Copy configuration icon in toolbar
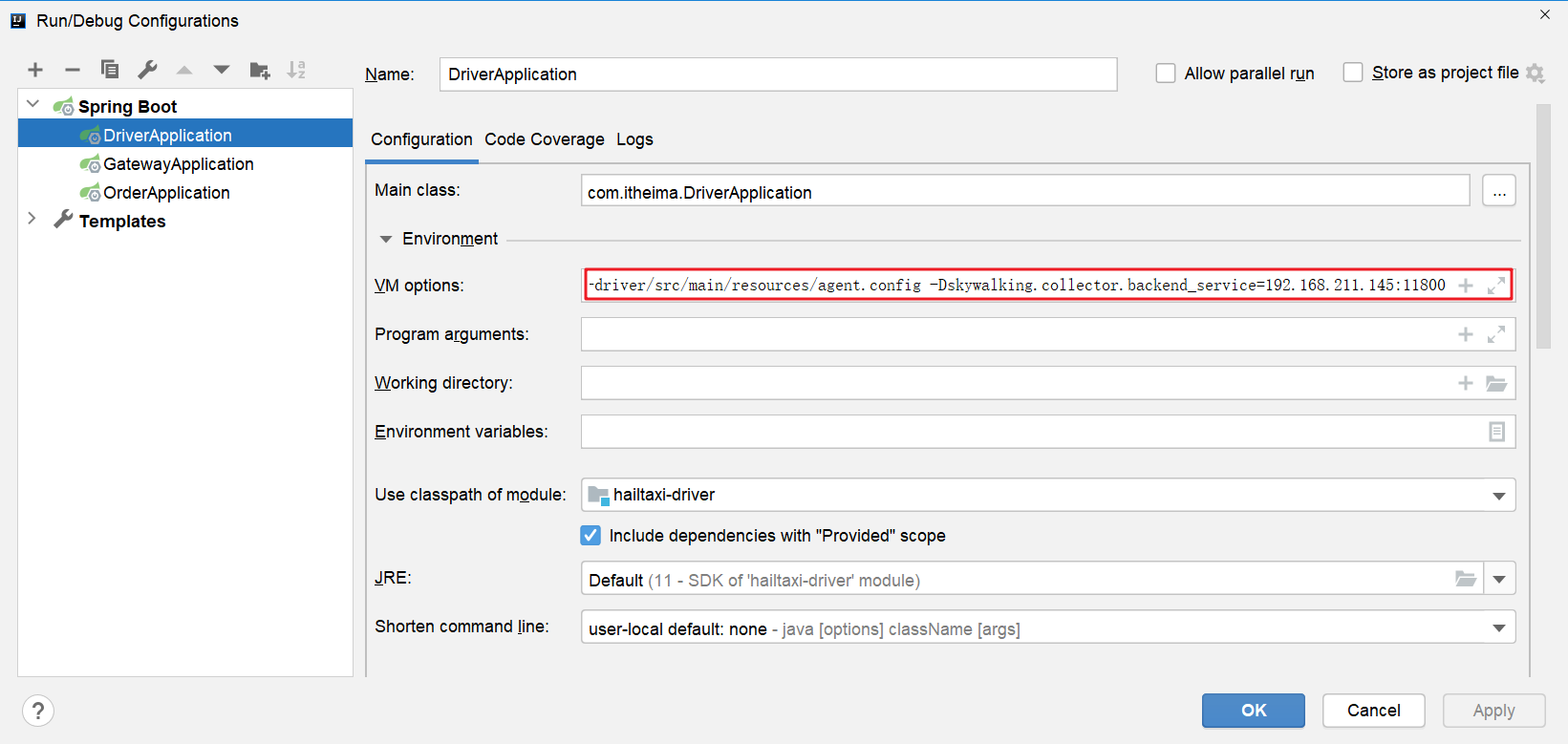 coord(110,70)
